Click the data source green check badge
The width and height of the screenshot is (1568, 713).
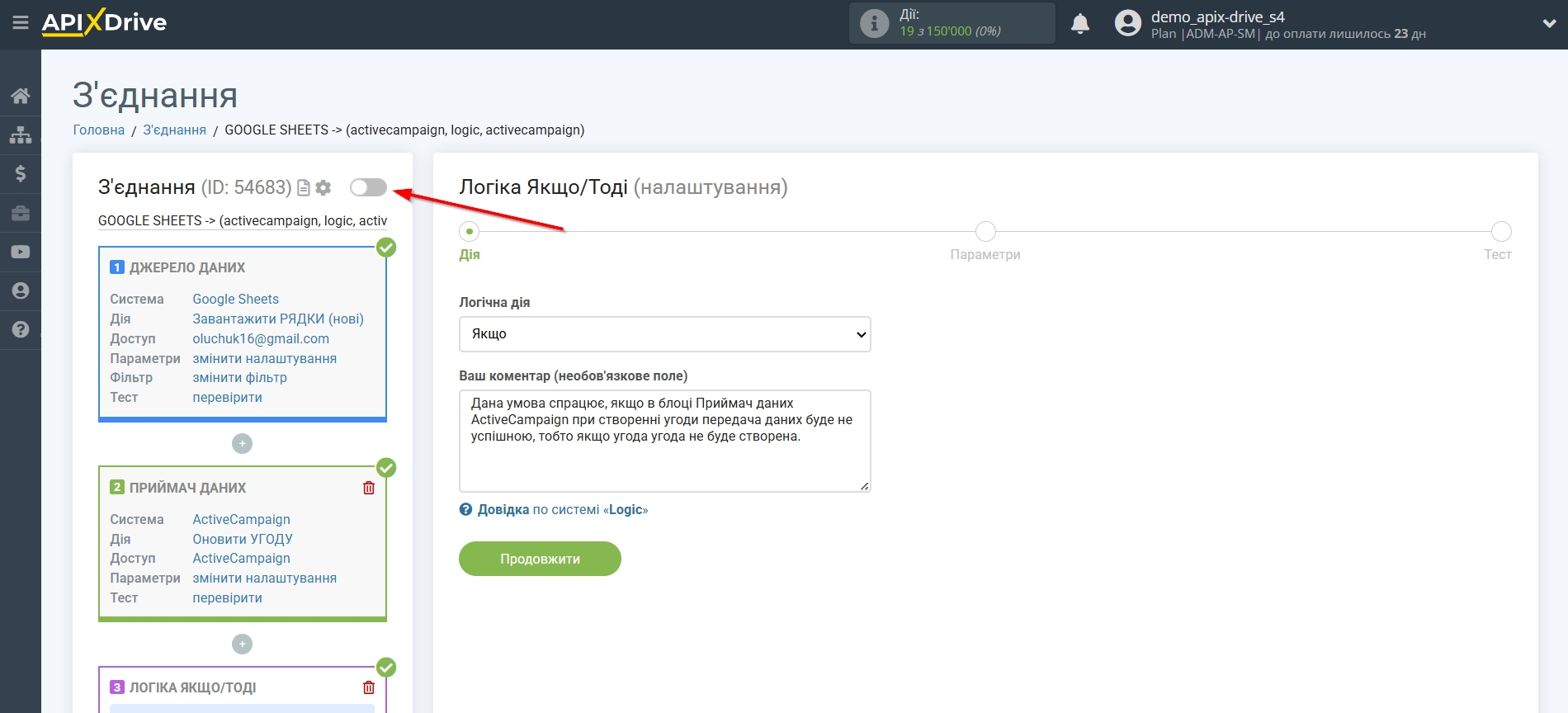[x=386, y=248]
